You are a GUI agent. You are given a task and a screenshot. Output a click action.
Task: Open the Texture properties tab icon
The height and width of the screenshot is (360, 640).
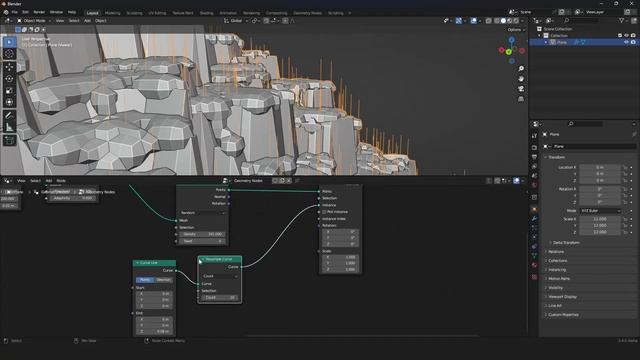534,277
